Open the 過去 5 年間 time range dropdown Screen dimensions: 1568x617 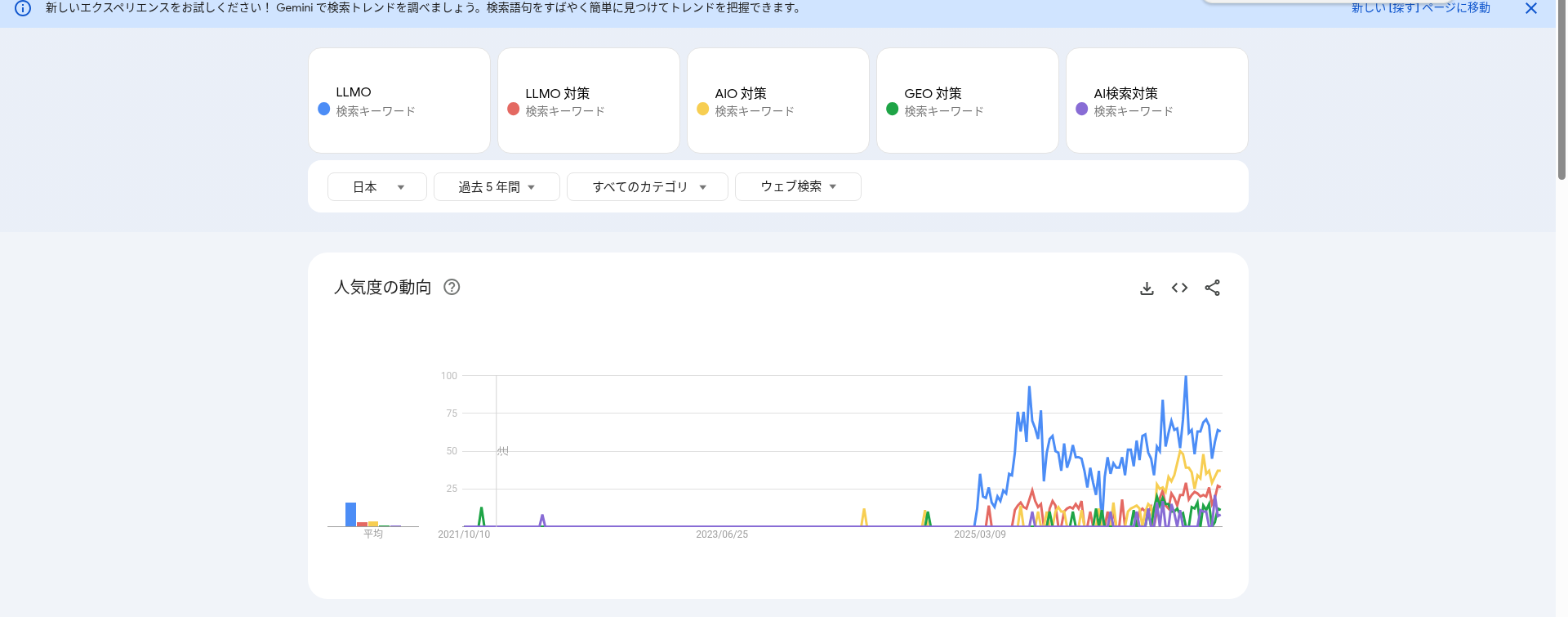497,186
